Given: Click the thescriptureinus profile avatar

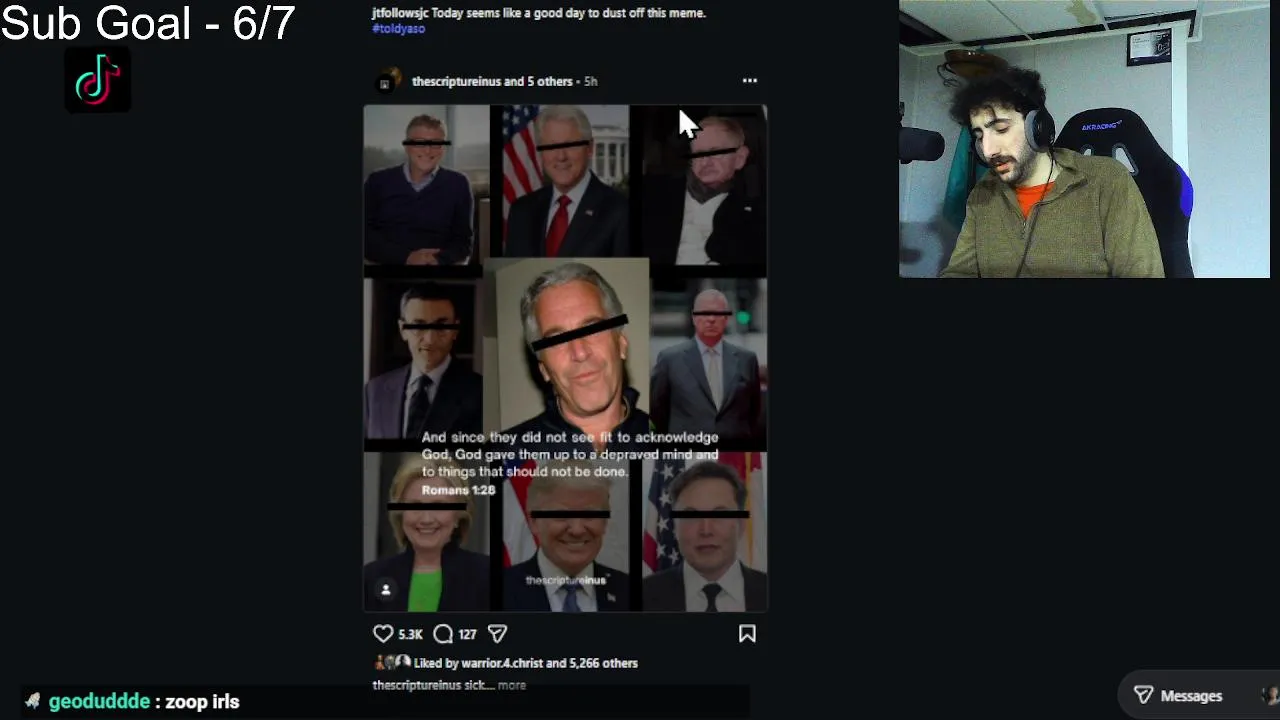Looking at the screenshot, I should (x=388, y=81).
